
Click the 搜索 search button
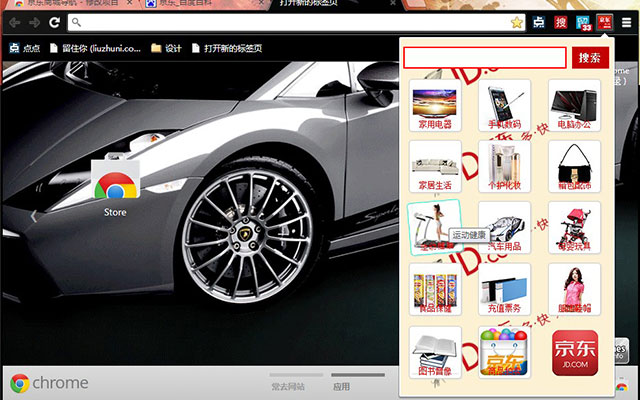[590, 58]
